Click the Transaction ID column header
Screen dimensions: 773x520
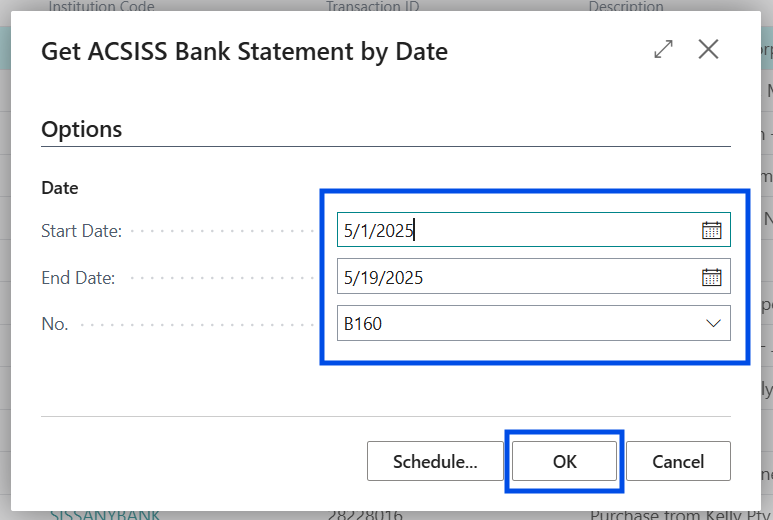pos(372,7)
